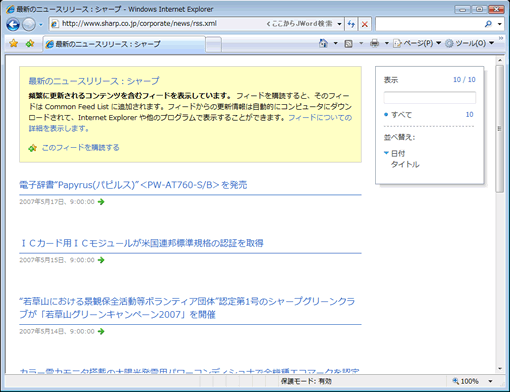This screenshot has width=510, height=392.
Task: Open the Print dropdown arrow
Action: coord(387,43)
